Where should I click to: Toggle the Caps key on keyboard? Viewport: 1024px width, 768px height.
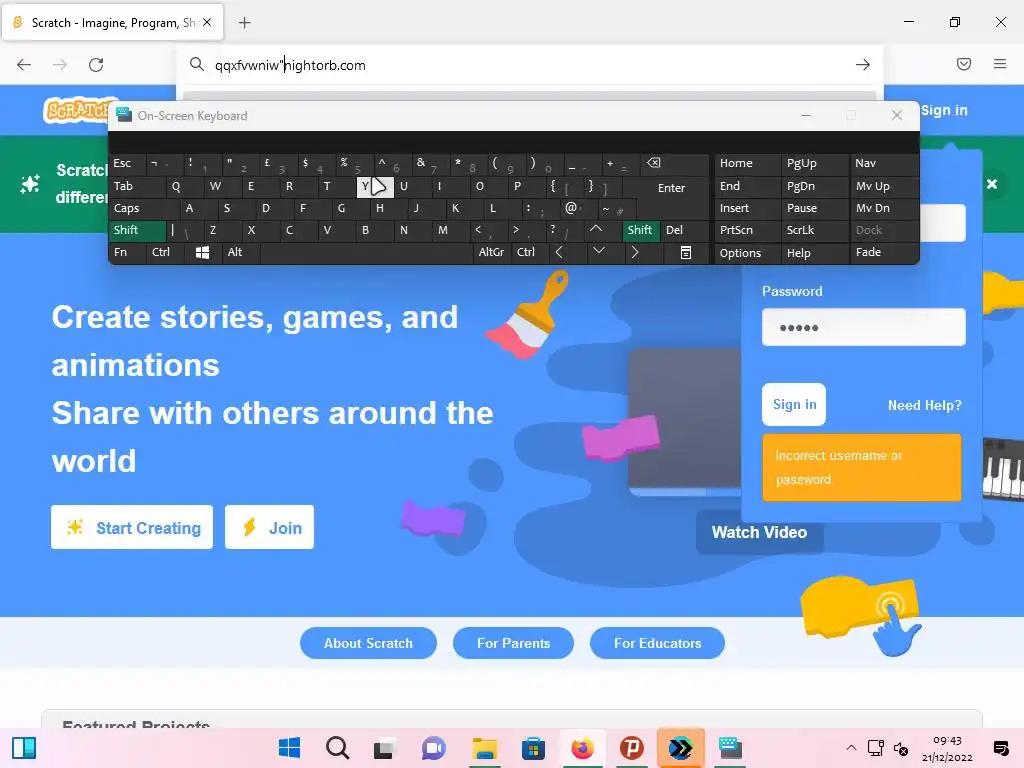pos(144,208)
